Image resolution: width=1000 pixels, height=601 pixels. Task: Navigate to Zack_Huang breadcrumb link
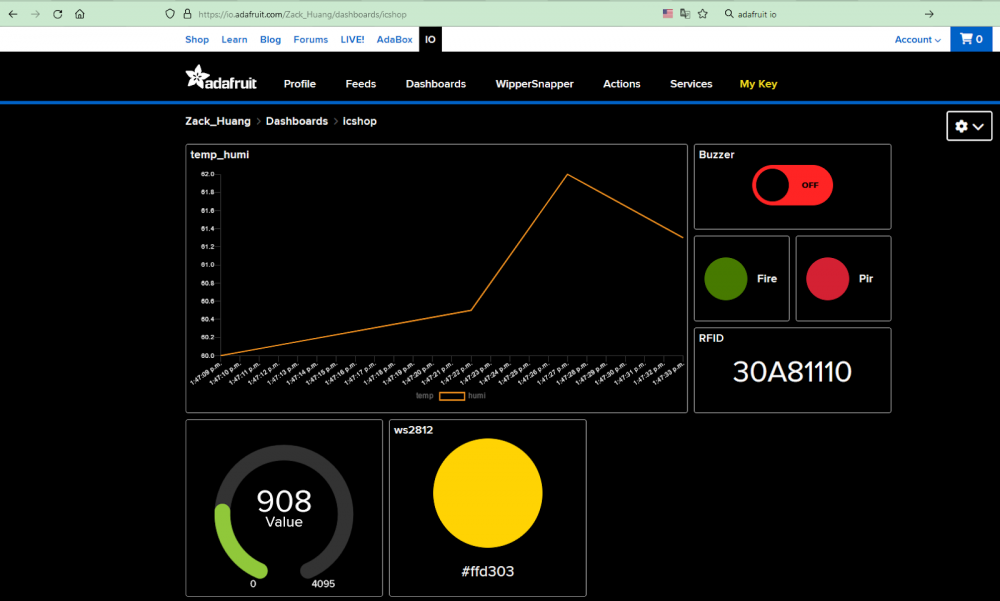pyautogui.click(x=217, y=121)
